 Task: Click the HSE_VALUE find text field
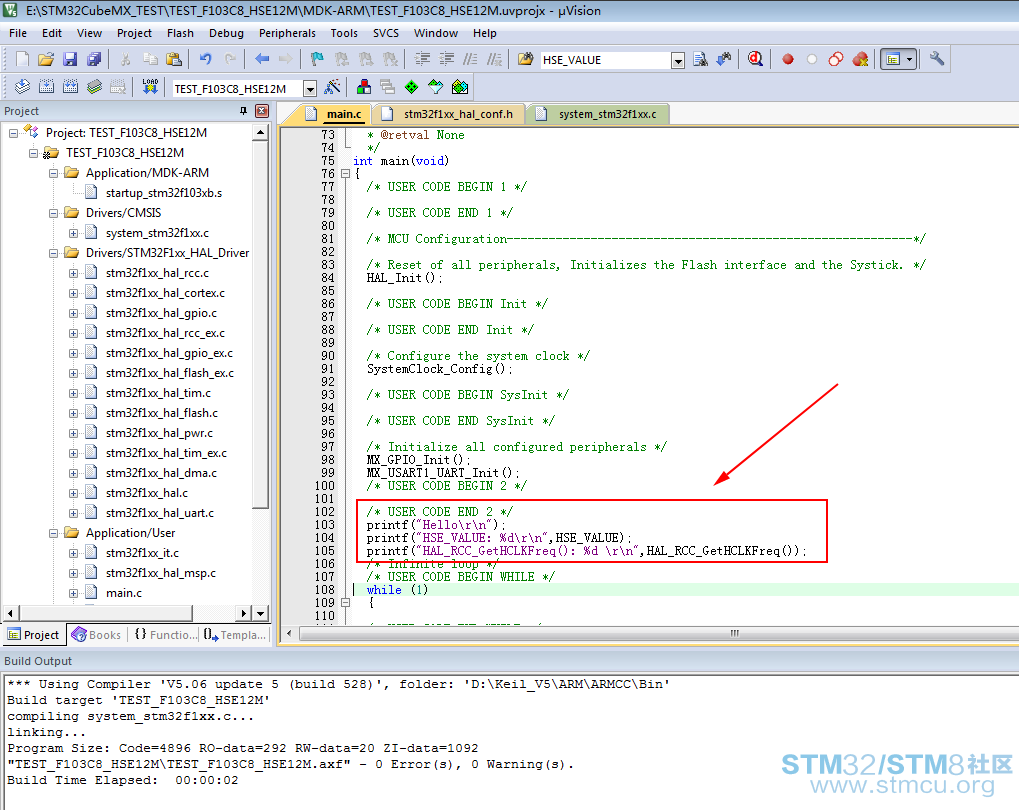(x=605, y=60)
